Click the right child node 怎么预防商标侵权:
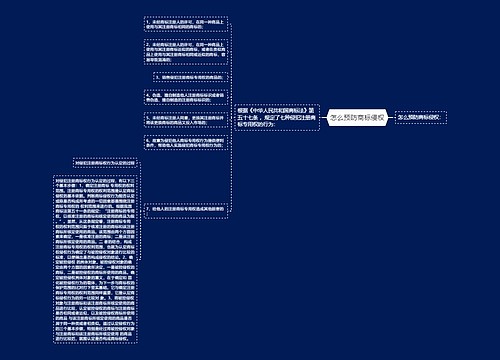This screenshot has height=360, width=500. pos(421,117)
